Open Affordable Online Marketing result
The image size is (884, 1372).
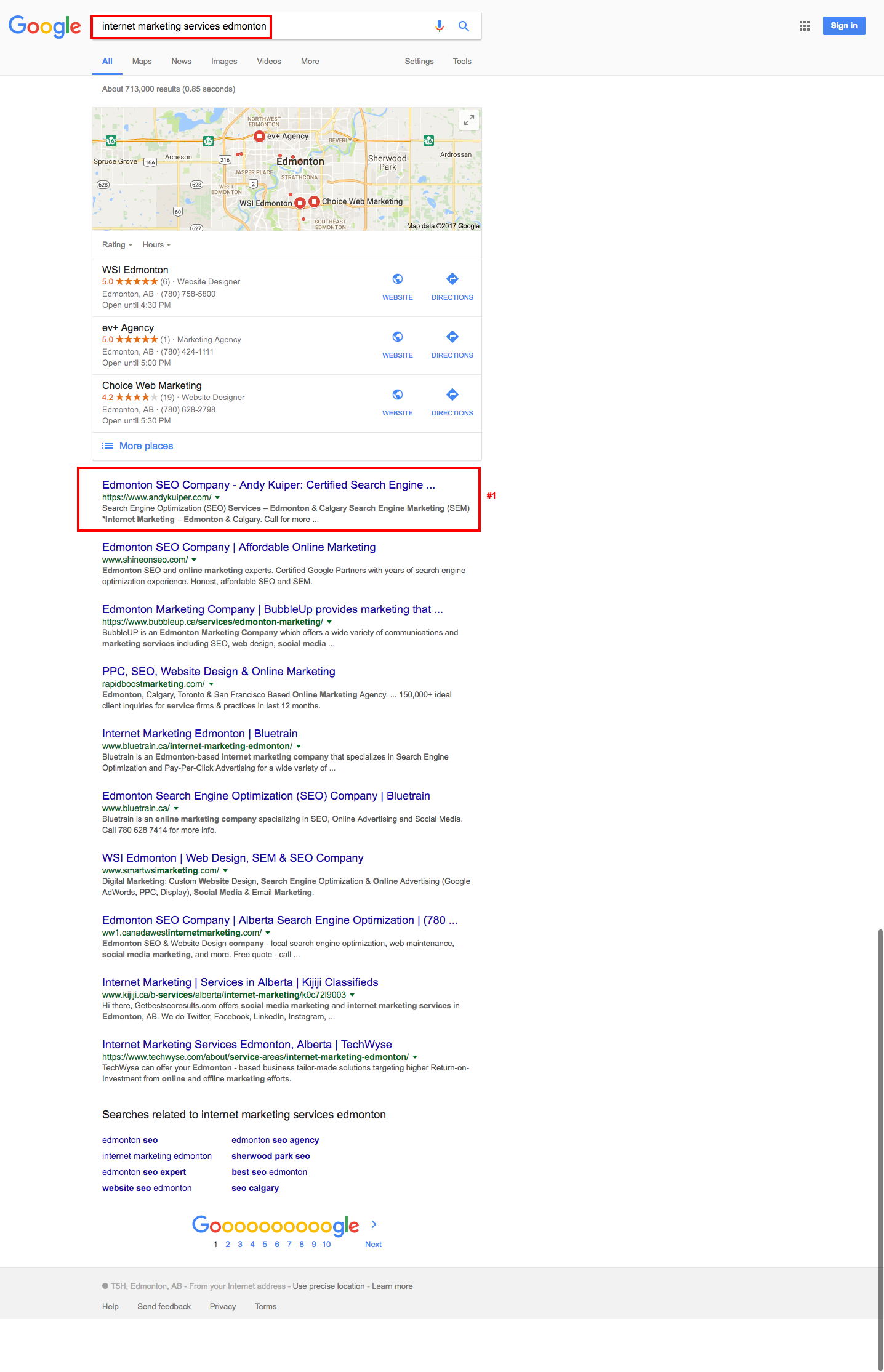(x=239, y=547)
